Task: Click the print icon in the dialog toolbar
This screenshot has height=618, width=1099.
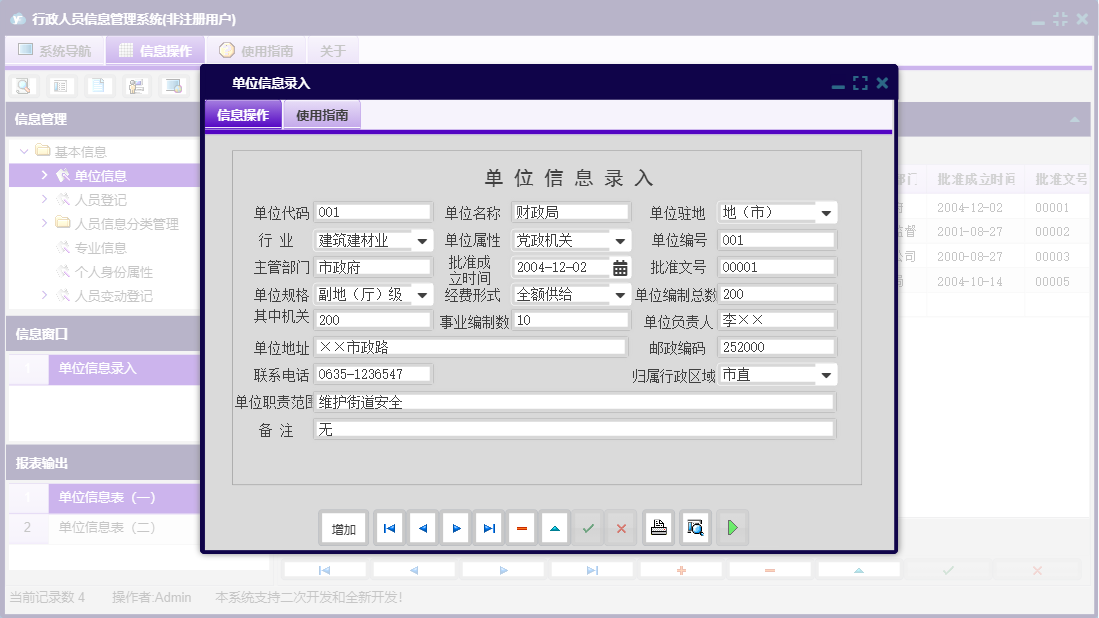Action: (x=658, y=527)
